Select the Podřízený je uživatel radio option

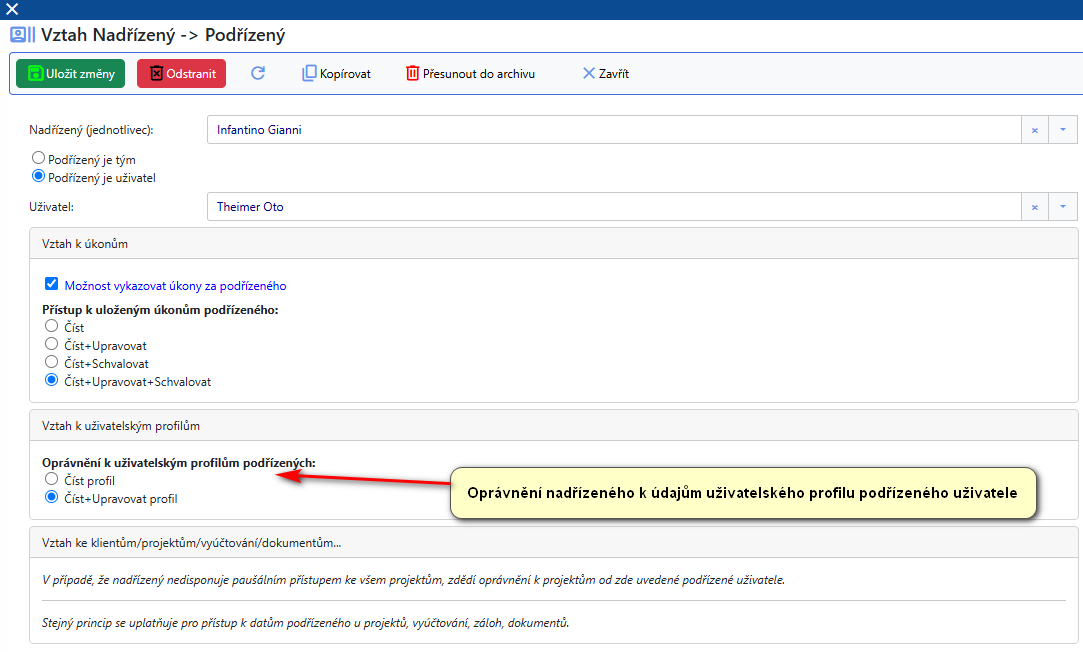(x=39, y=176)
